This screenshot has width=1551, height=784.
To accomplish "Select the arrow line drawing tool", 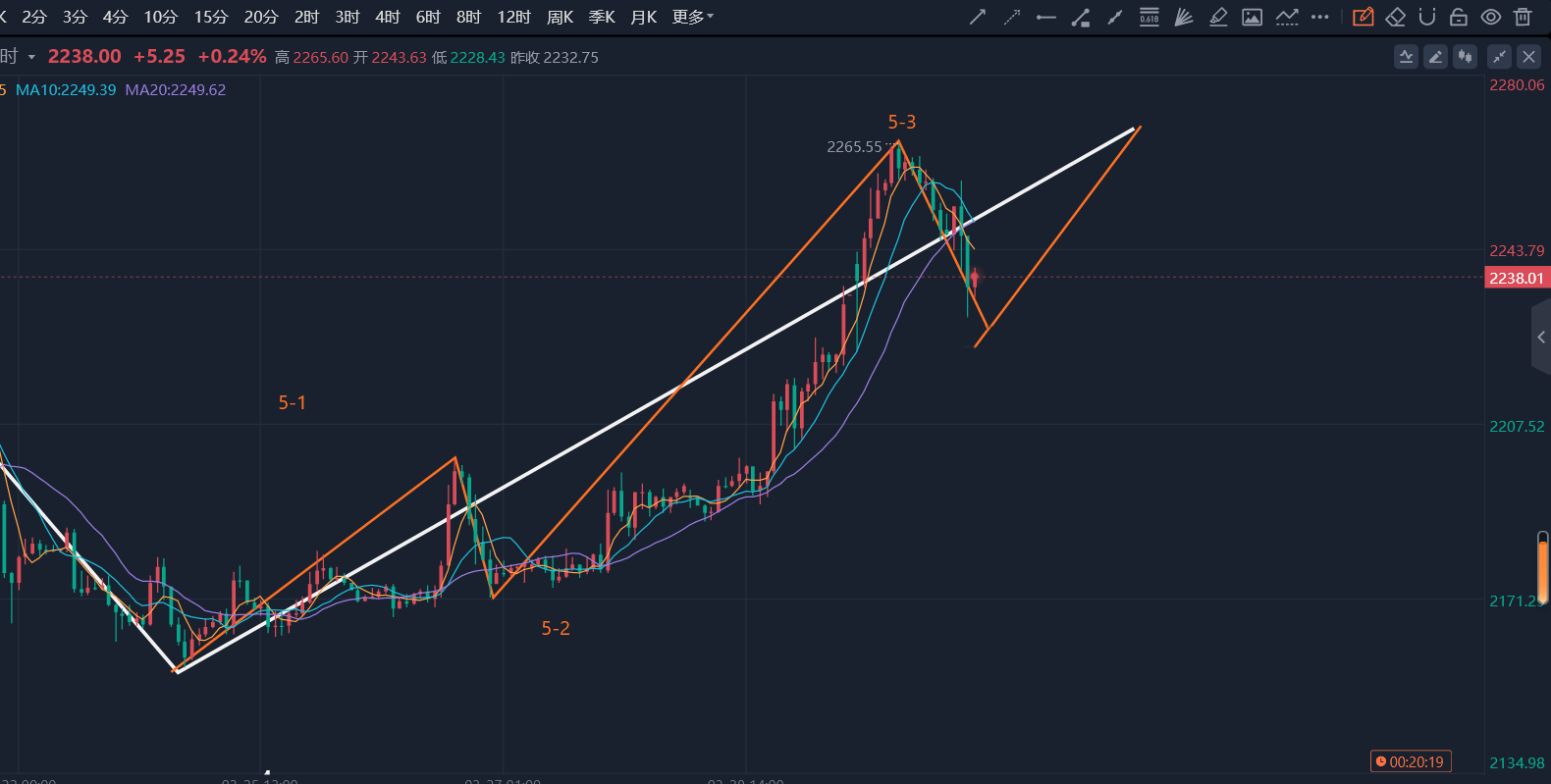I will 978,17.
